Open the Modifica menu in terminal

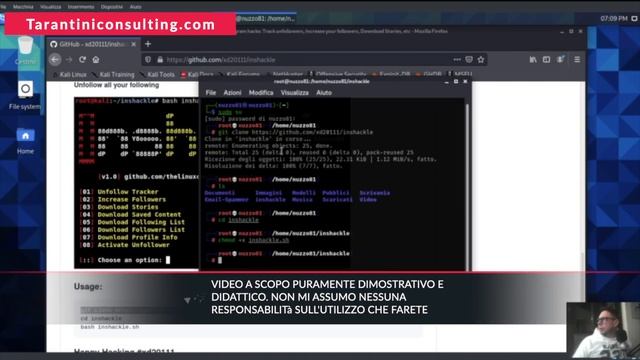click(261, 93)
